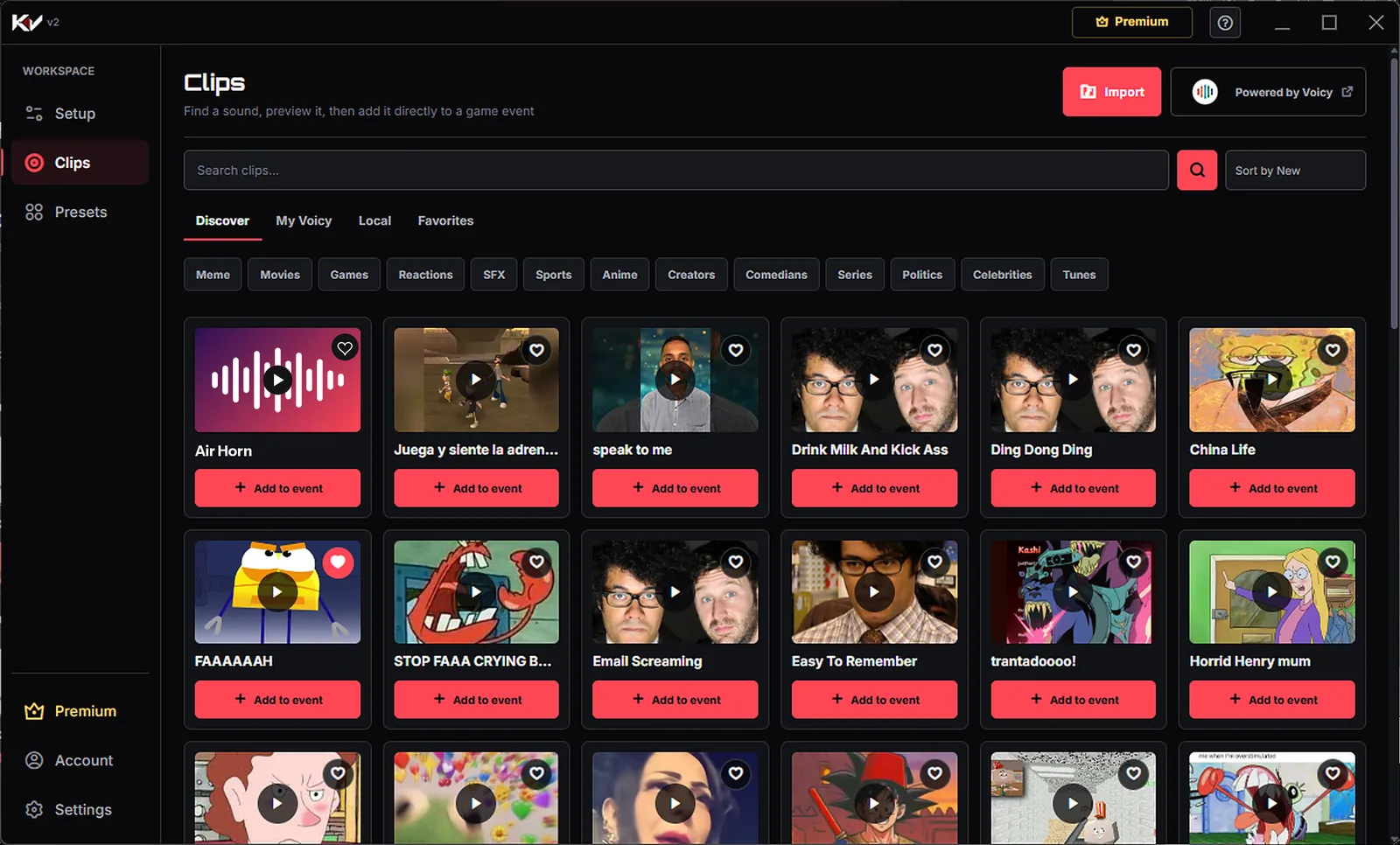Click the vertical scrollbar on the right
The image size is (1400, 845).
[x=1394, y=192]
